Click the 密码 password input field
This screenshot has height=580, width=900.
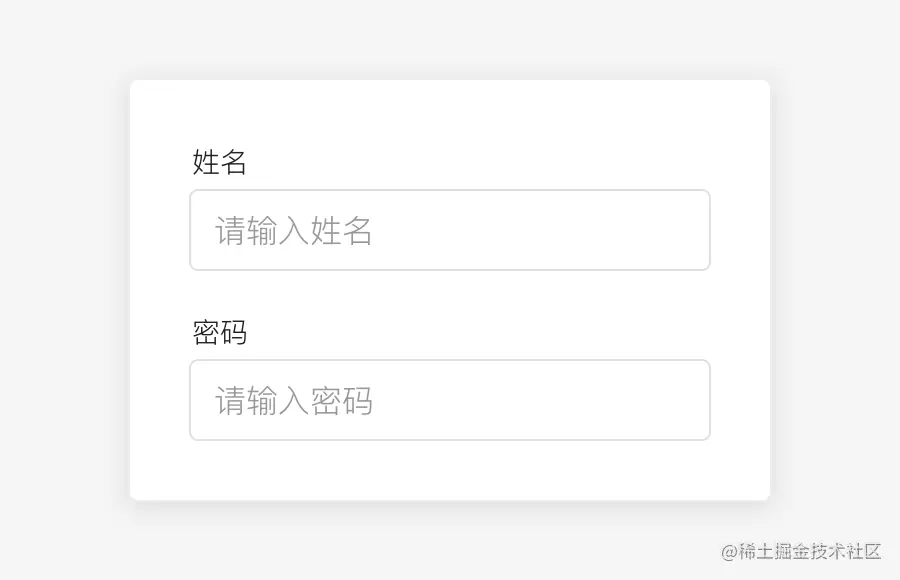click(450, 400)
